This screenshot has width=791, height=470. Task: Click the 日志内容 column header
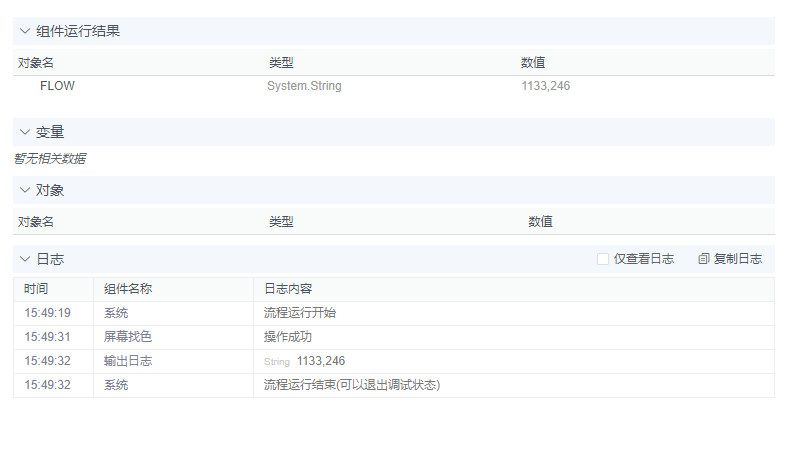288,289
